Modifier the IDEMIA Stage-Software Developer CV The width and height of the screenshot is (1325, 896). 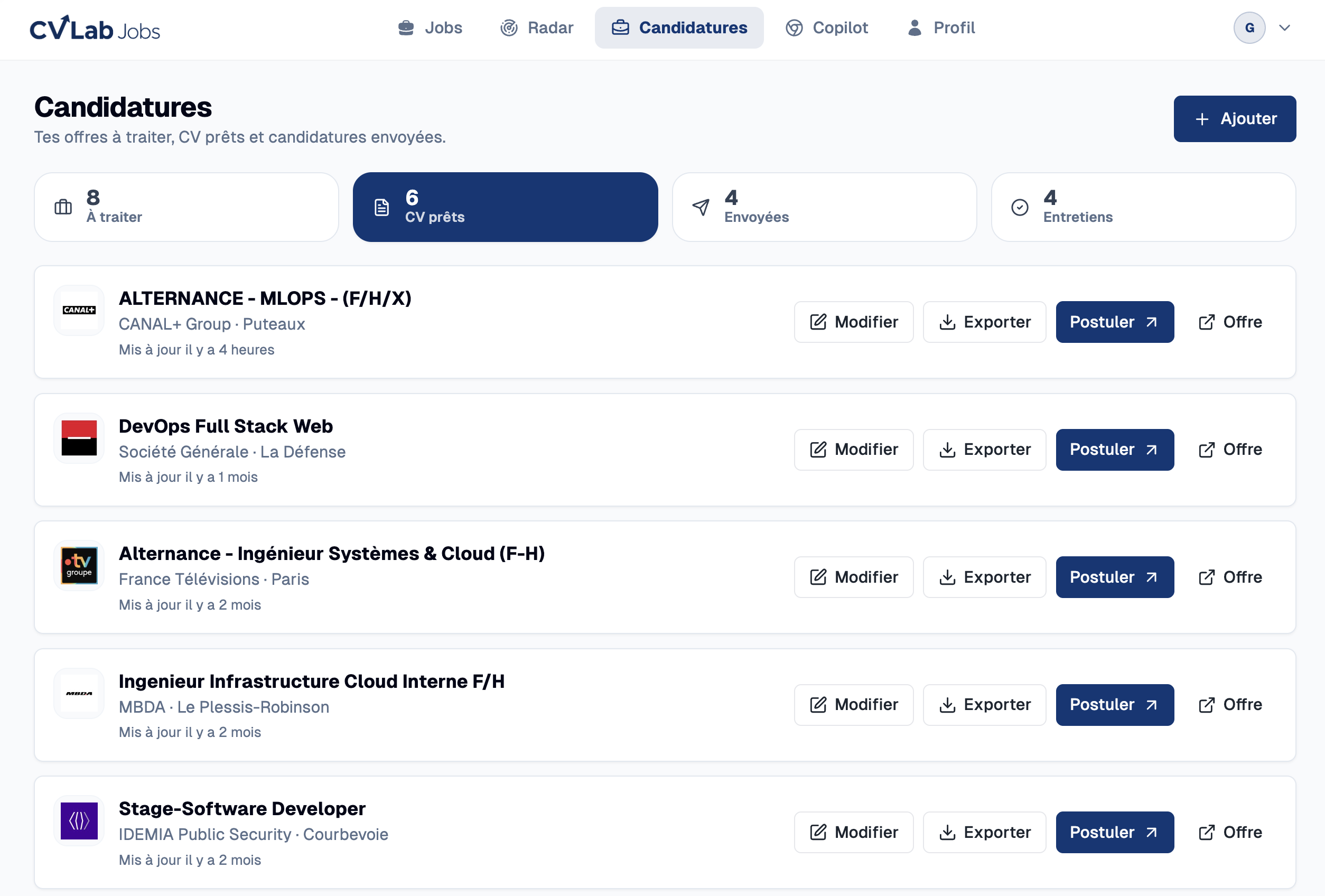tap(854, 832)
